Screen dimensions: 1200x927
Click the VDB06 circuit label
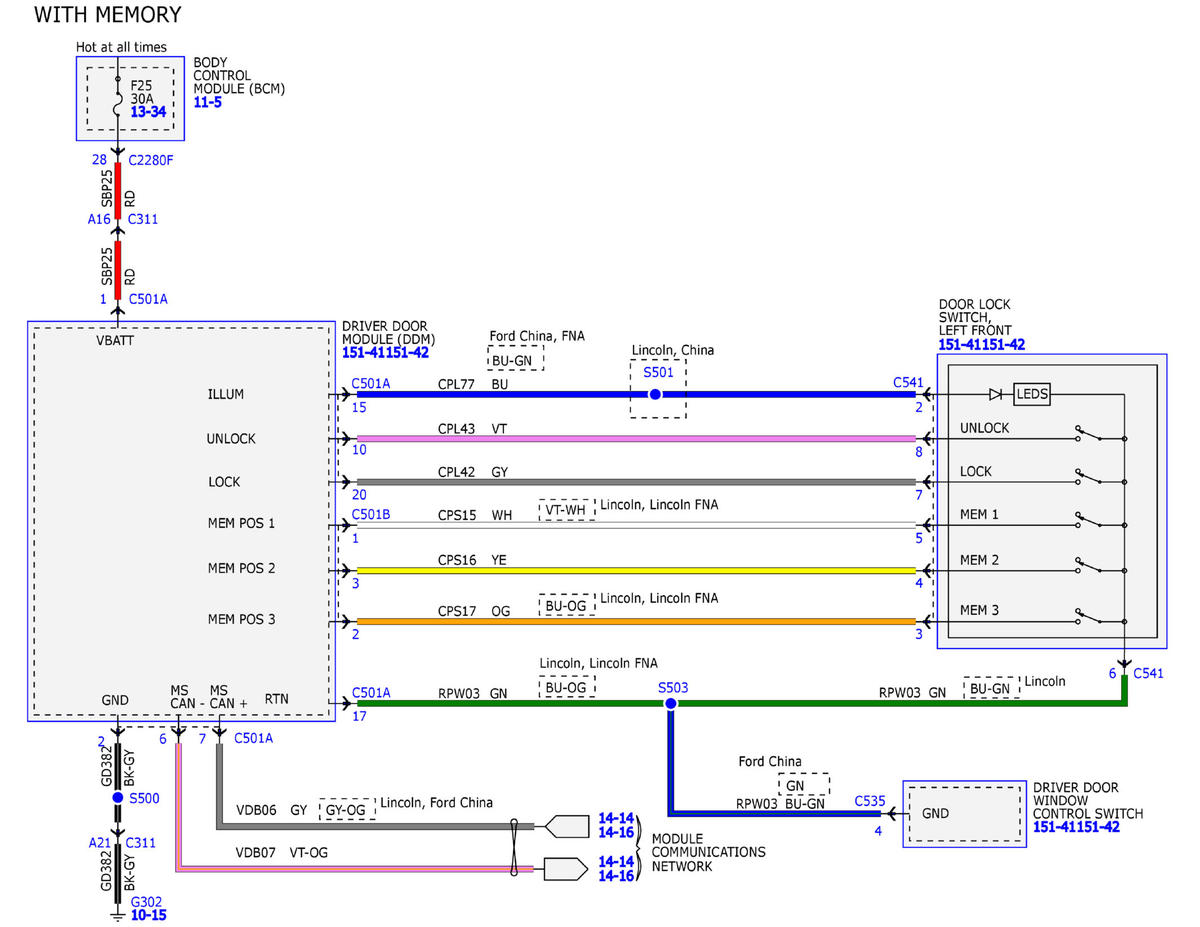pyautogui.click(x=255, y=809)
